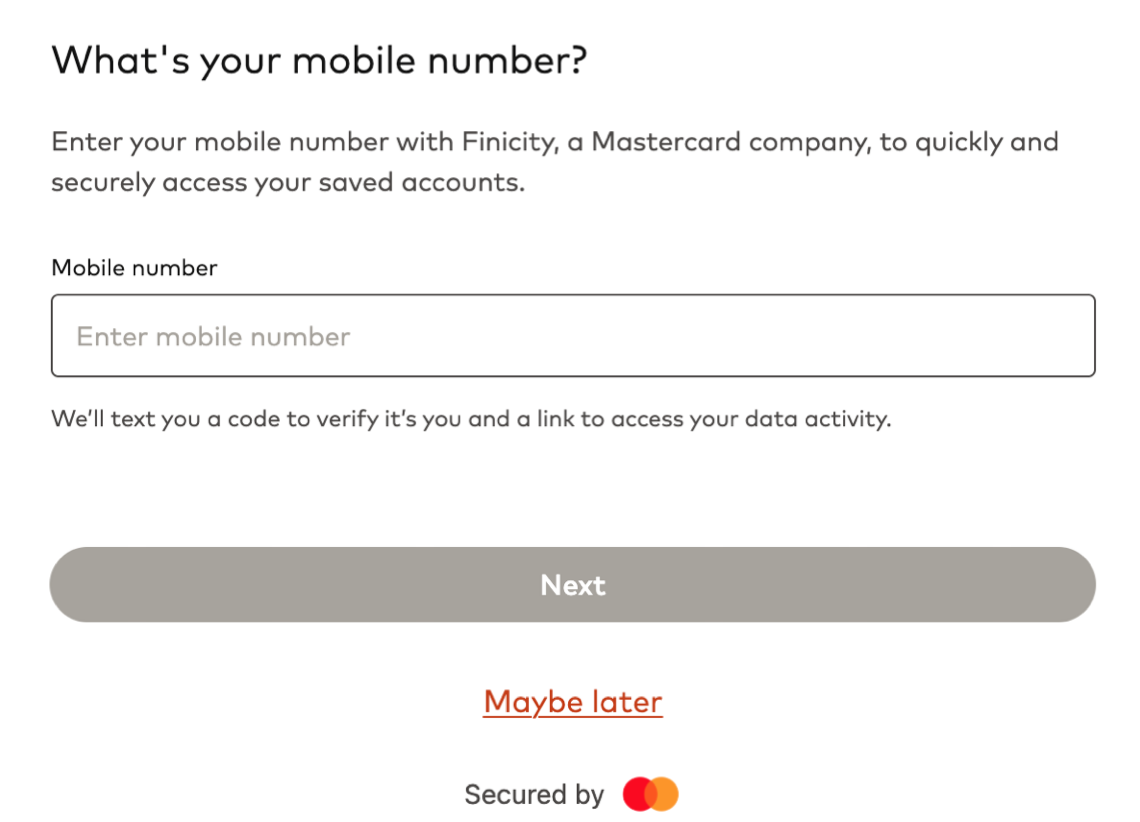Click the "Mobile number" field label

(x=134, y=268)
